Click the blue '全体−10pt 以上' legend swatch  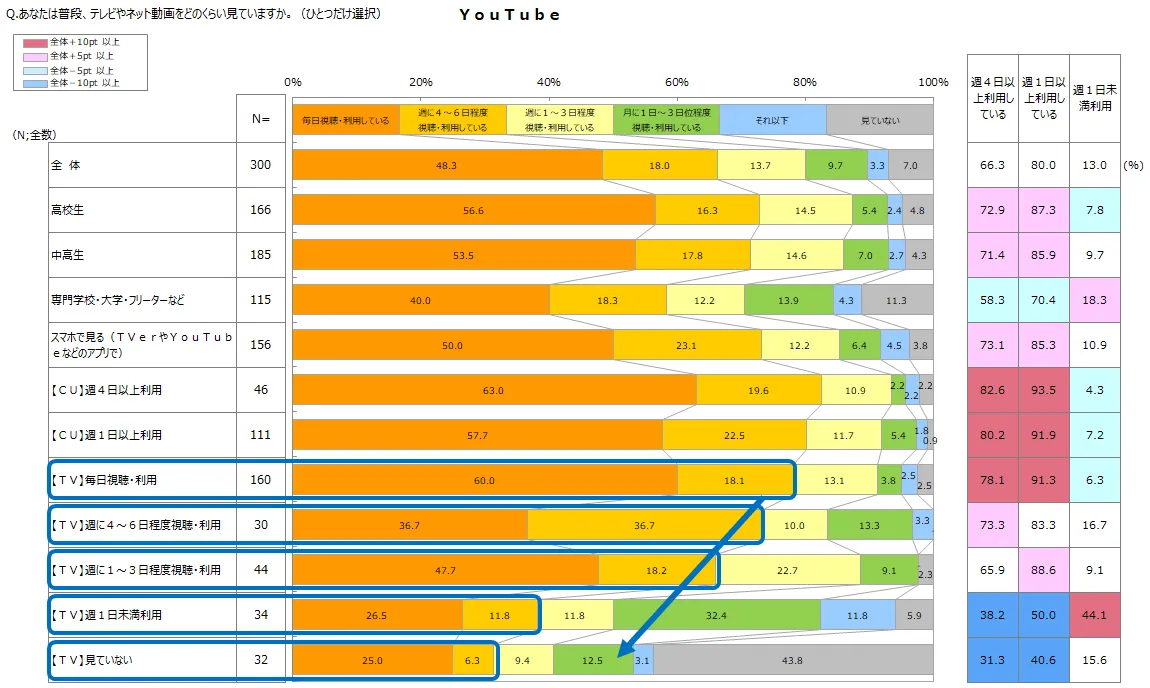[x=35, y=84]
